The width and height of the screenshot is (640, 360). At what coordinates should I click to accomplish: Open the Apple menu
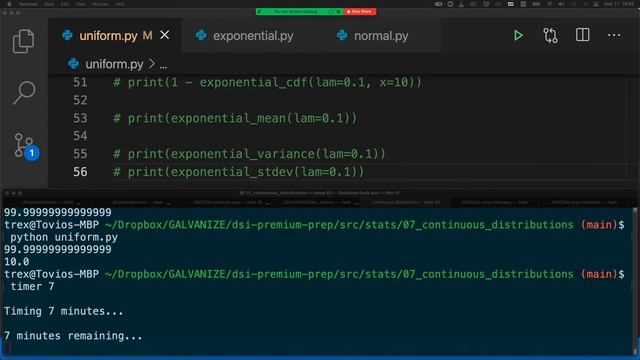[x=9, y=4]
